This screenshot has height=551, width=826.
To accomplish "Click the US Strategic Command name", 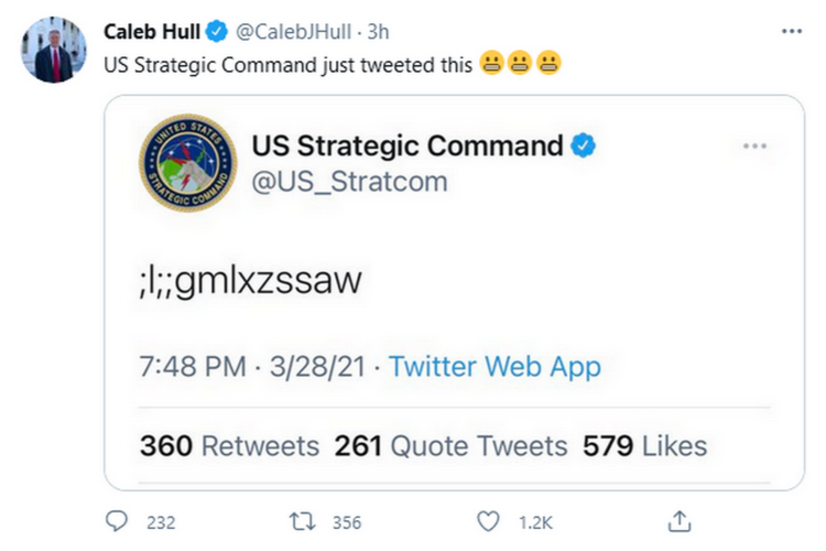I will 407,146.
